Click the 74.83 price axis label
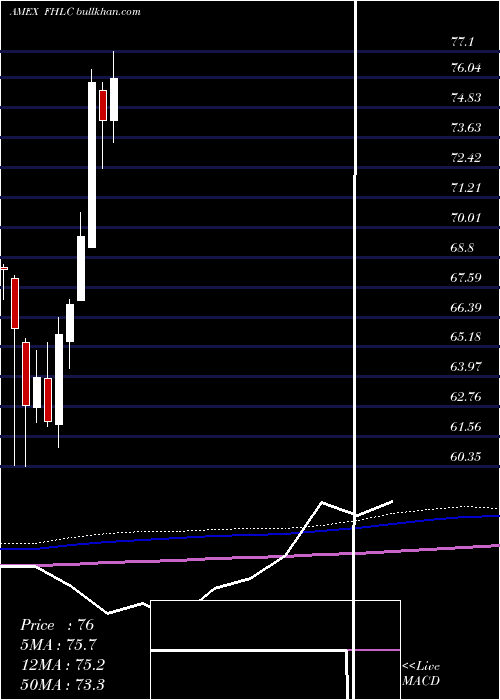 (466, 98)
